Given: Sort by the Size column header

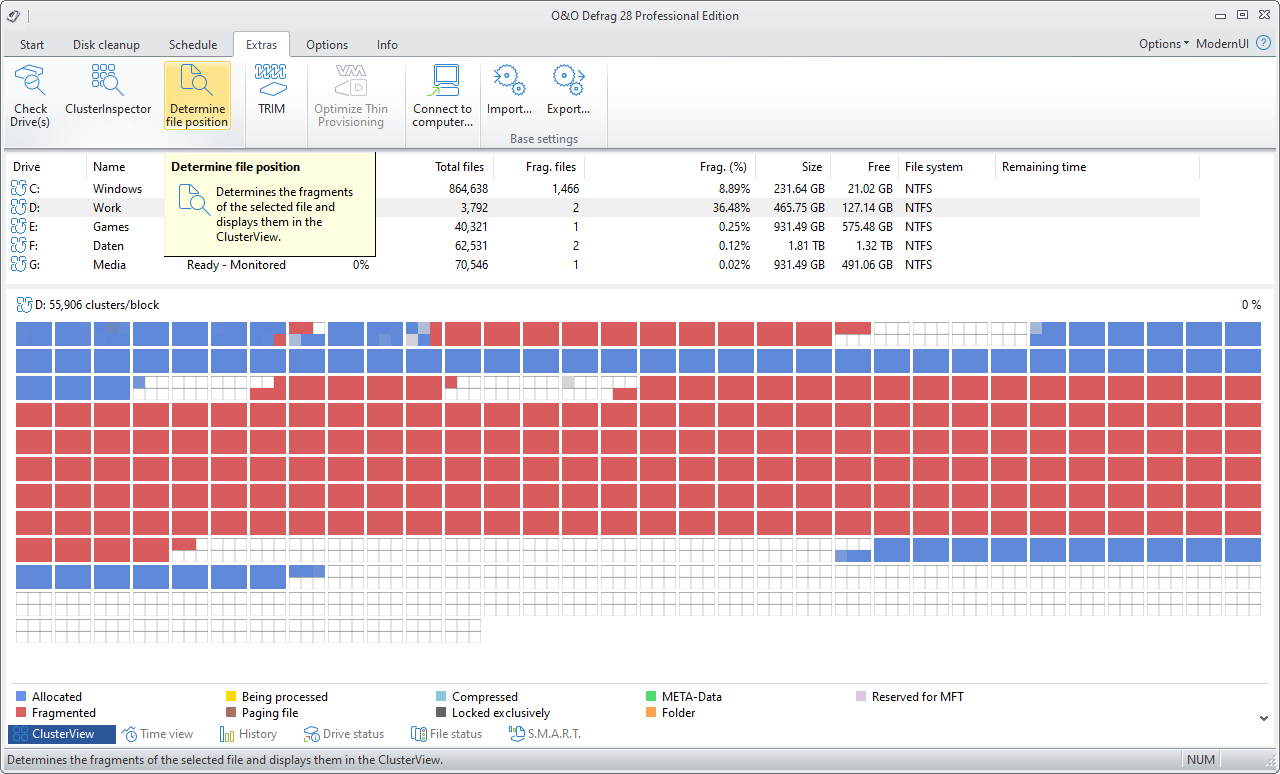Looking at the screenshot, I should click(x=811, y=167).
